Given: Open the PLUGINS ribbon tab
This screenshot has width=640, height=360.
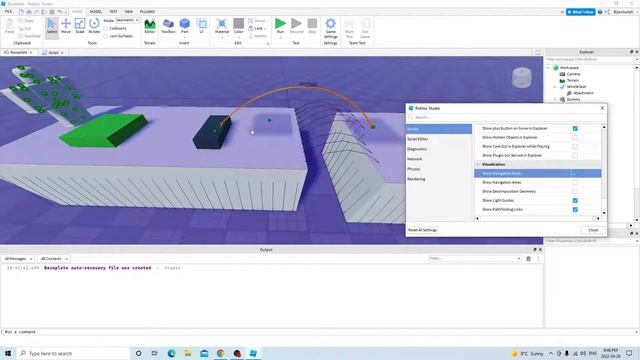Looking at the screenshot, I should tap(147, 12).
